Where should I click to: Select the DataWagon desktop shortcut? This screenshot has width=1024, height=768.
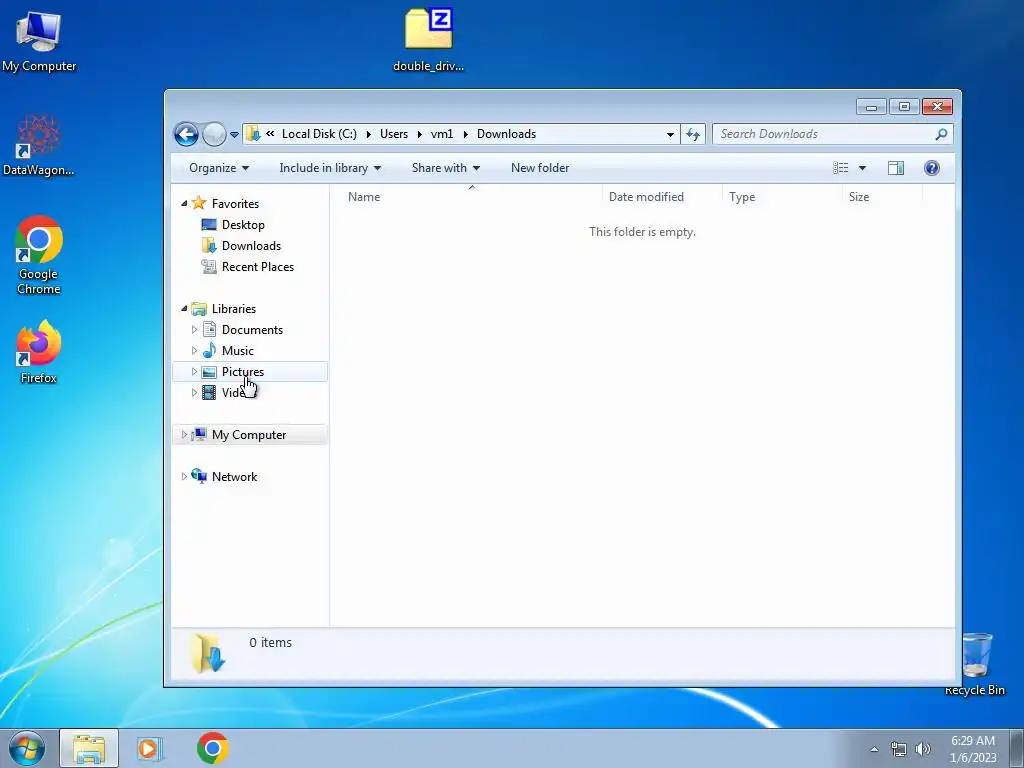[x=39, y=145]
